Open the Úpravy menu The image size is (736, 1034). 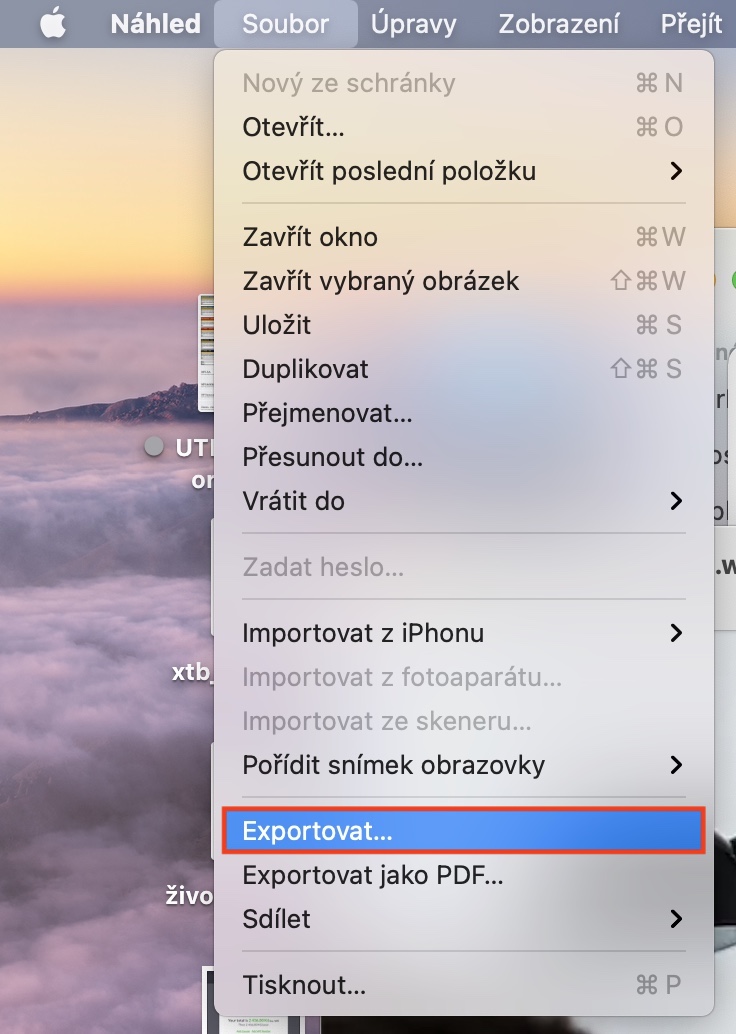coord(413,24)
